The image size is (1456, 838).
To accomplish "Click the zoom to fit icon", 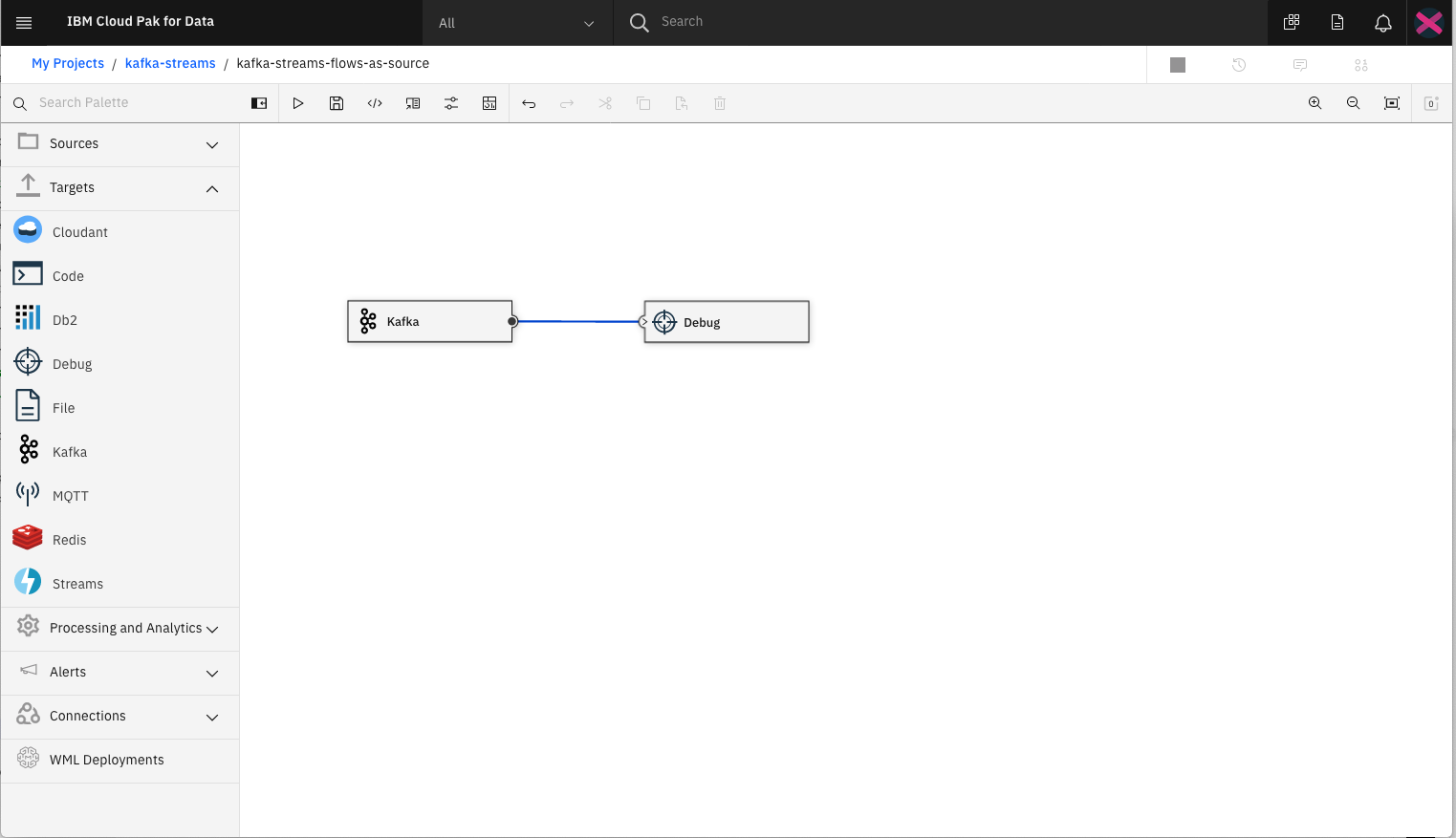I will pyautogui.click(x=1392, y=103).
